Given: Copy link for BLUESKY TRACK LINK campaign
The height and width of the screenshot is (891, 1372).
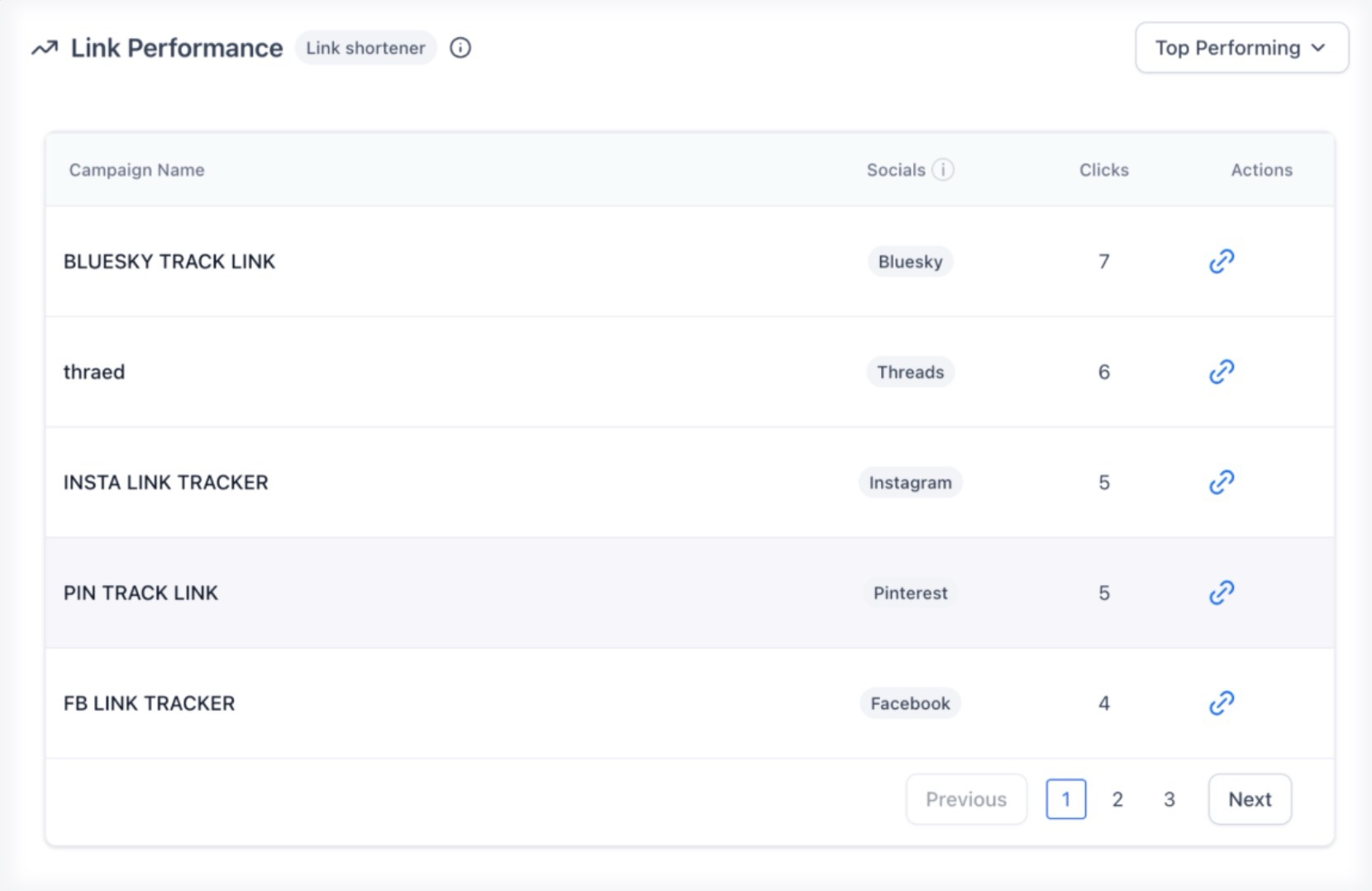Looking at the screenshot, I should coord(1221,261).
